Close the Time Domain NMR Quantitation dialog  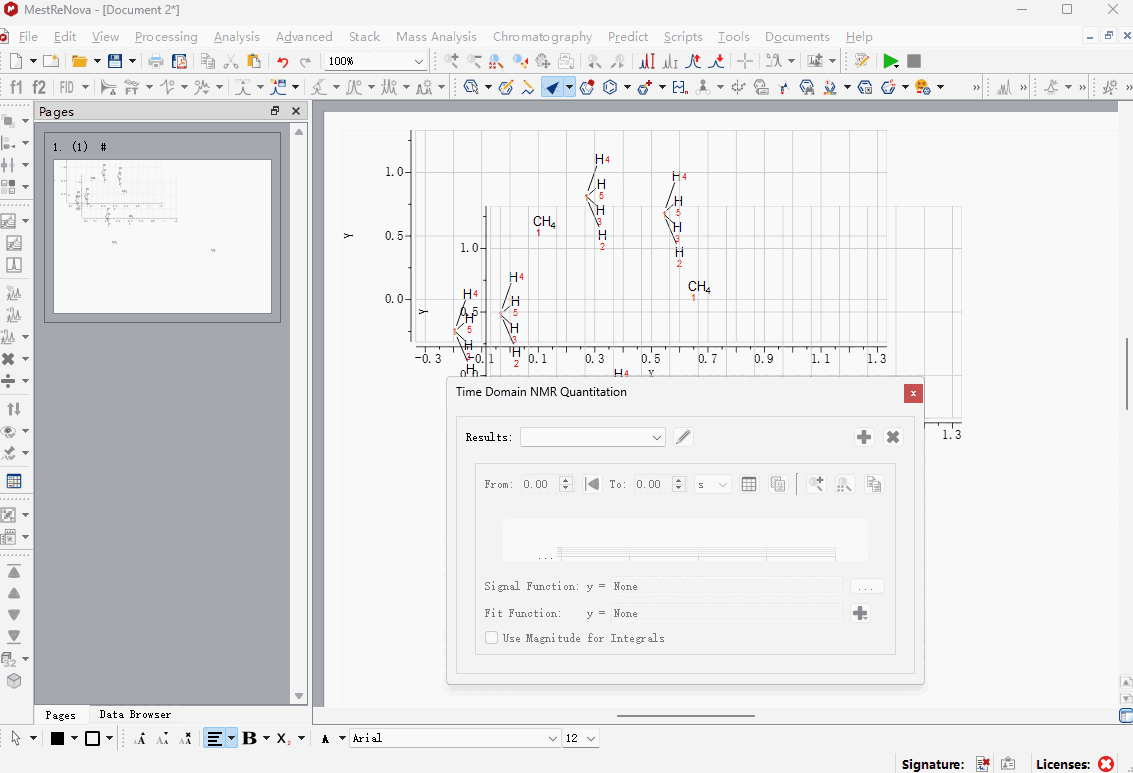913,393
